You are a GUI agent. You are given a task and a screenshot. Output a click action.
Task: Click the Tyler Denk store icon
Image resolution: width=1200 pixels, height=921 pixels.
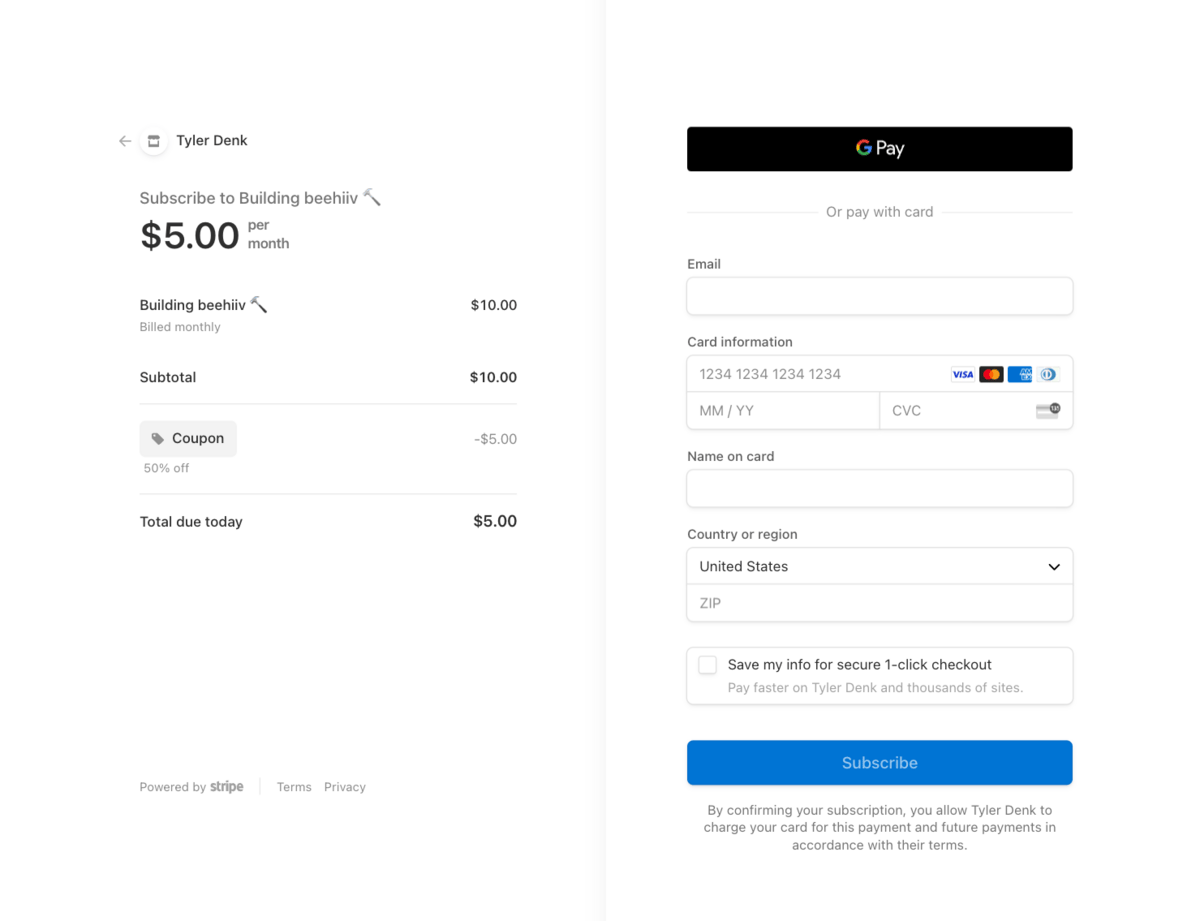(x=153, y=141)
